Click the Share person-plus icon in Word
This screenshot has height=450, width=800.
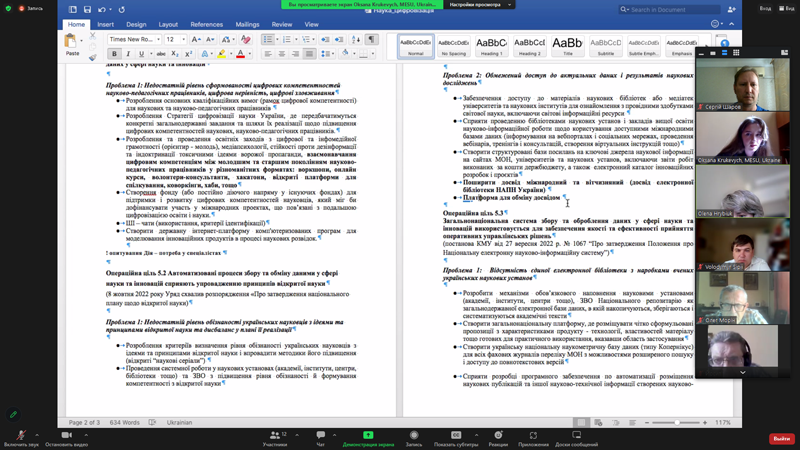[732, 9]
